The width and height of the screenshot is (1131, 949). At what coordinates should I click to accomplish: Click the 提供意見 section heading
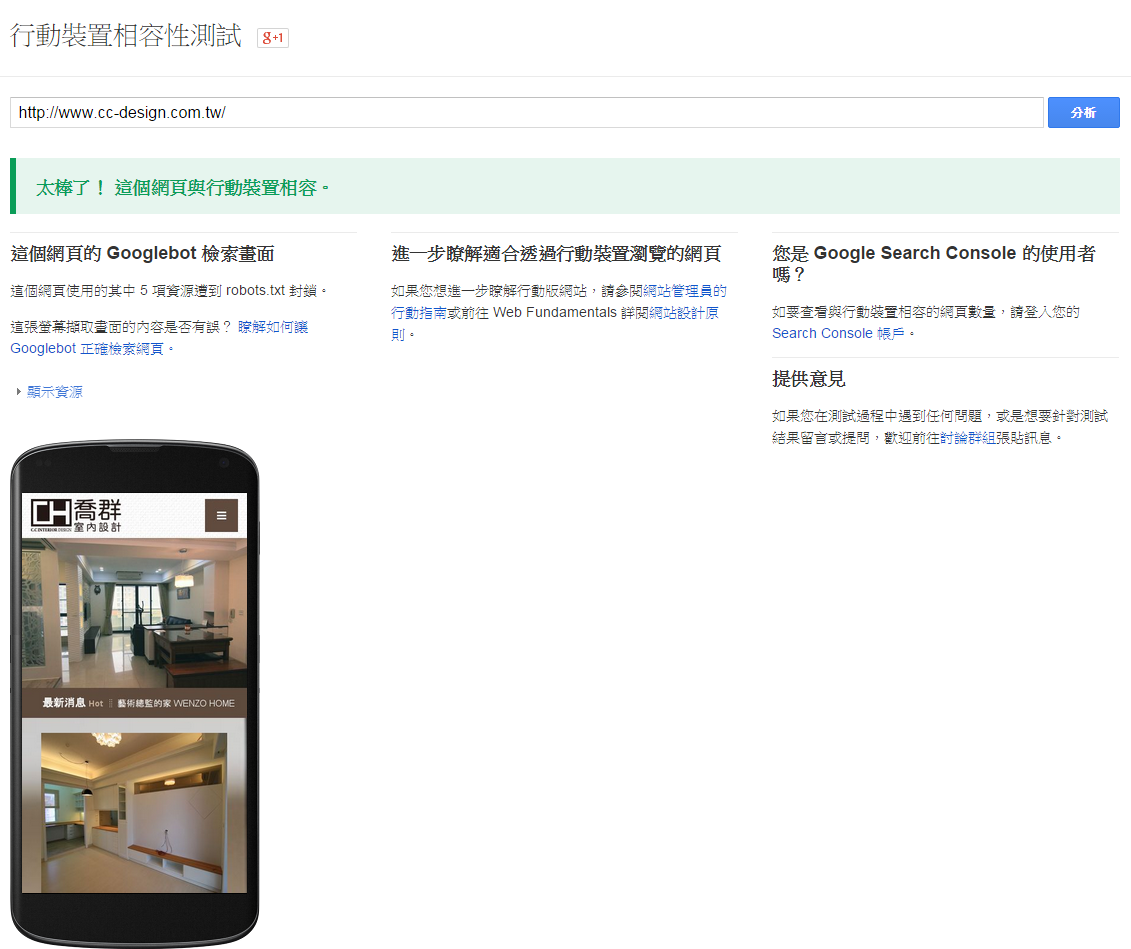point(809,379)
